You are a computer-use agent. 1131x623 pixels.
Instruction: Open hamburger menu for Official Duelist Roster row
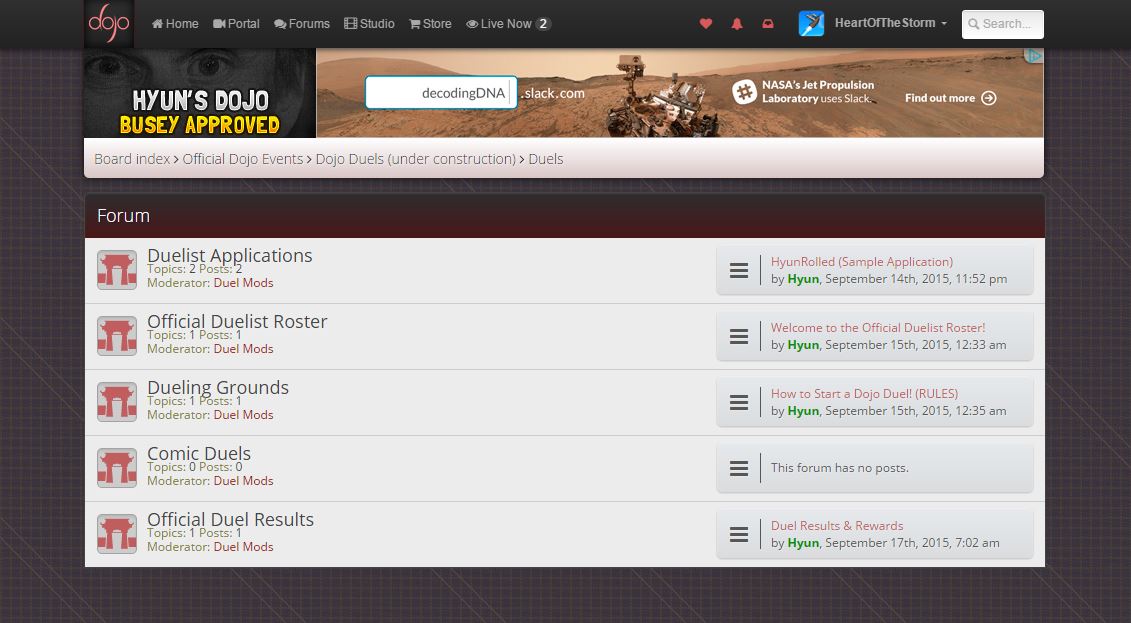point(739,336)
